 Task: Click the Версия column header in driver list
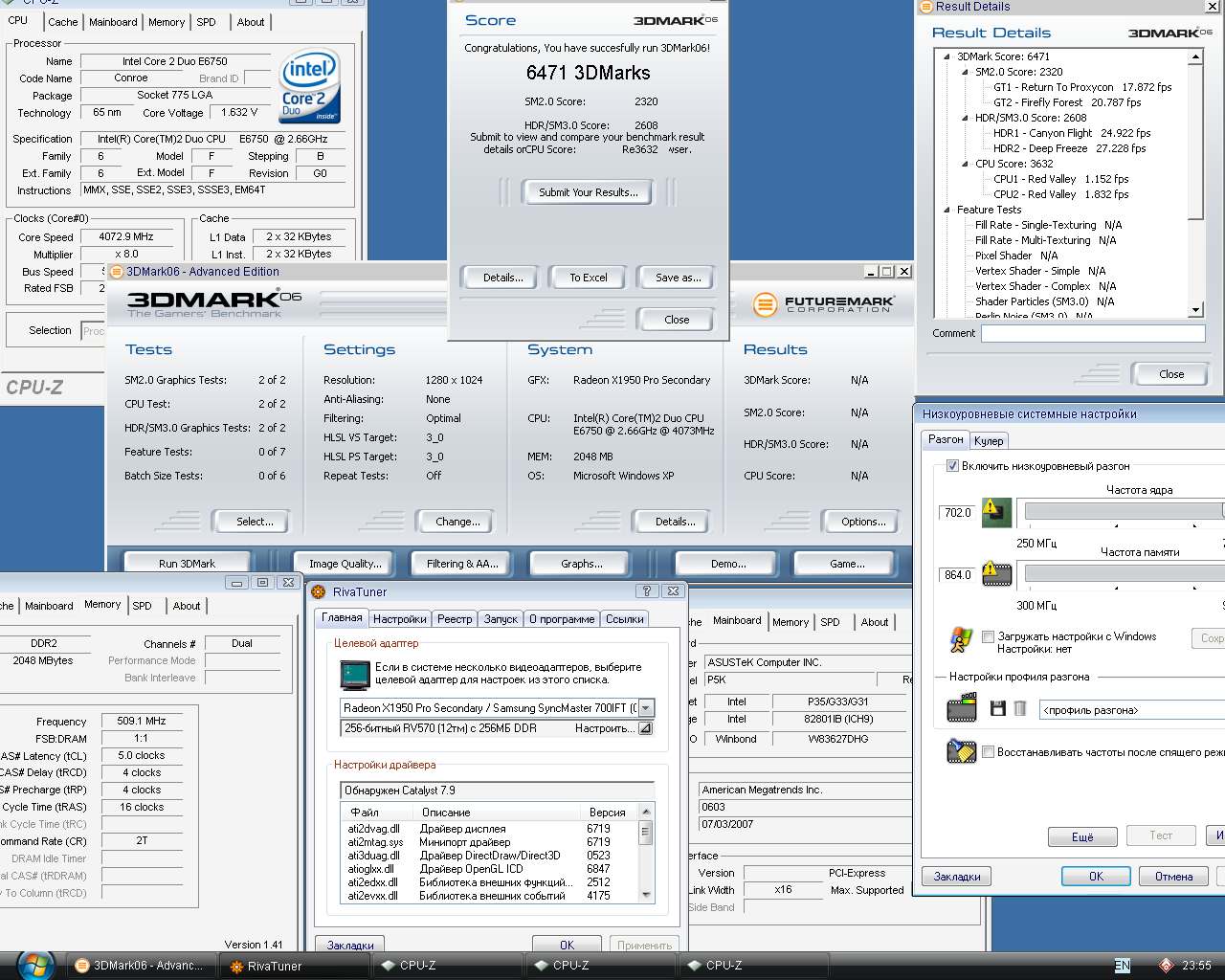coord(610,812)
